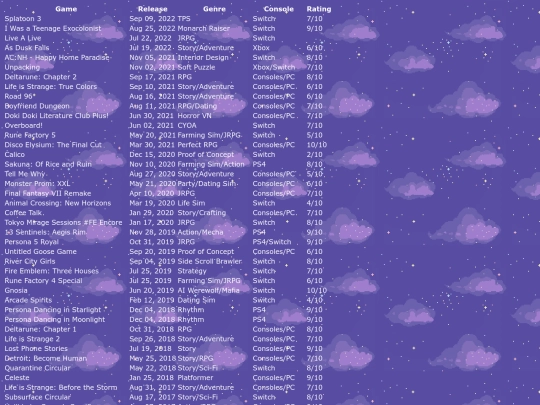Image resolution: width=540 pixels, height=405 pixels.
Task: Select the Platformer genre cell
Action: 195,377
